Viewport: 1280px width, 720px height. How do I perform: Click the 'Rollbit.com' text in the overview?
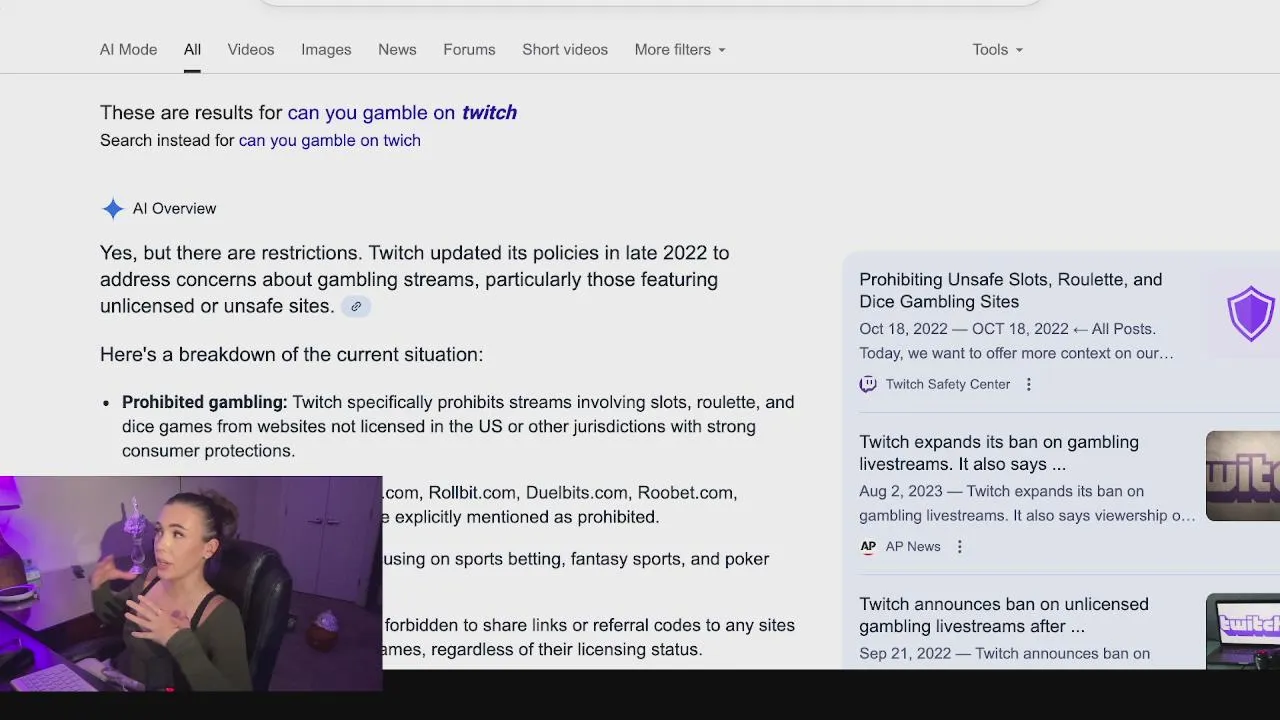pos(472,493)
